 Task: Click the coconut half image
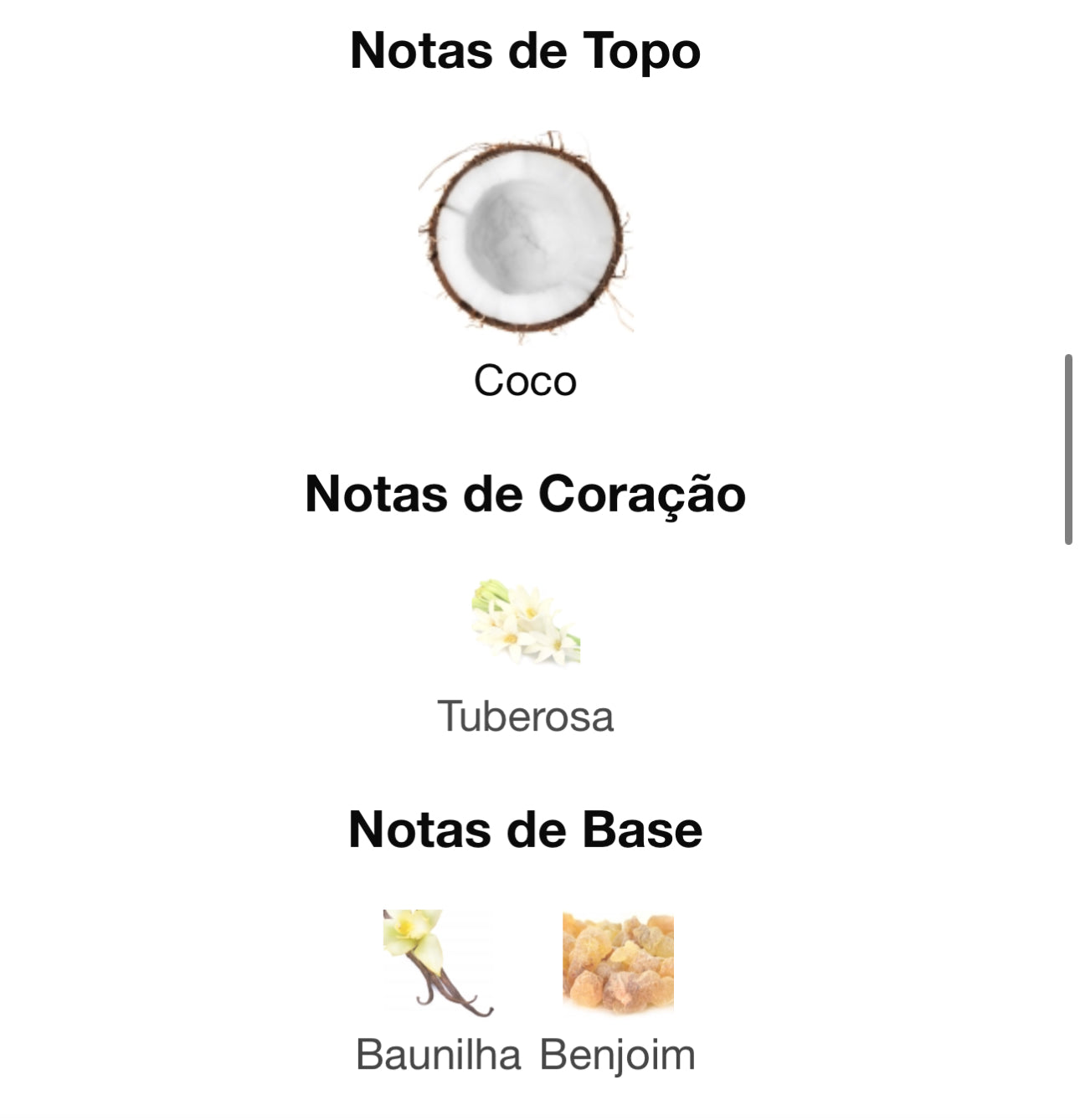(525, 236)
